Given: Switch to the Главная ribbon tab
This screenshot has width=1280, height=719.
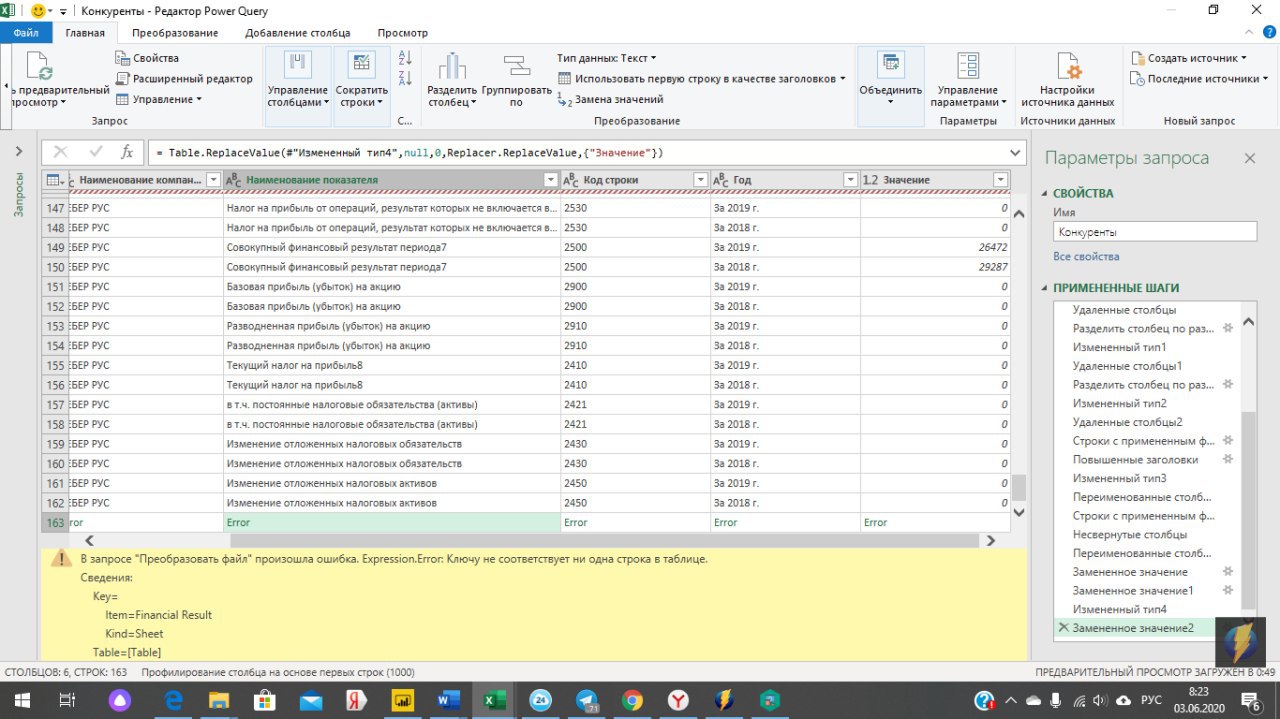Looking at the screenshot, I should pyautogui.click(x=85, y=33).
